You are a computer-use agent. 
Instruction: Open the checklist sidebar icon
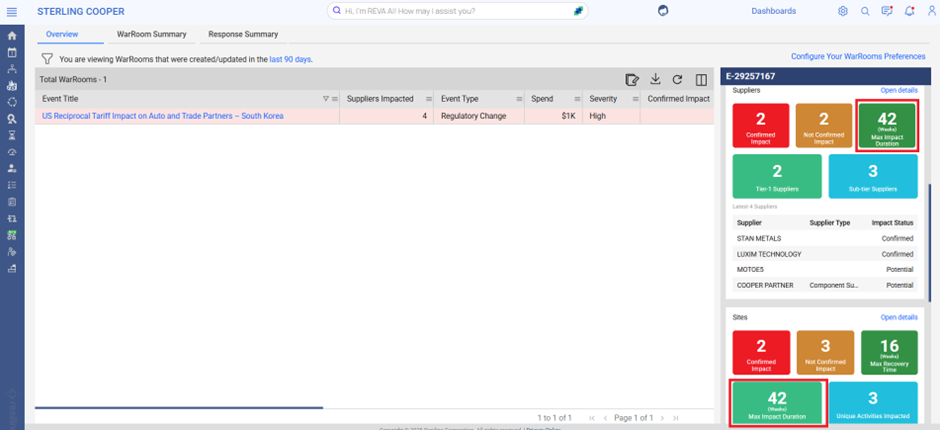(x=11, y=185)
